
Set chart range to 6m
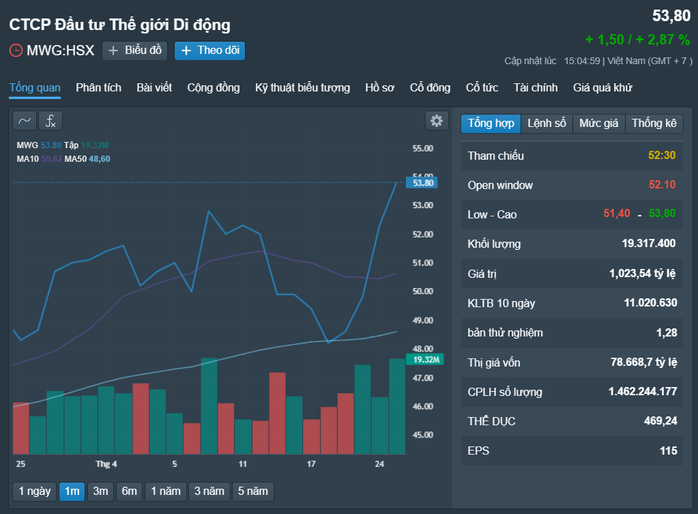click(x=129, y=491)
